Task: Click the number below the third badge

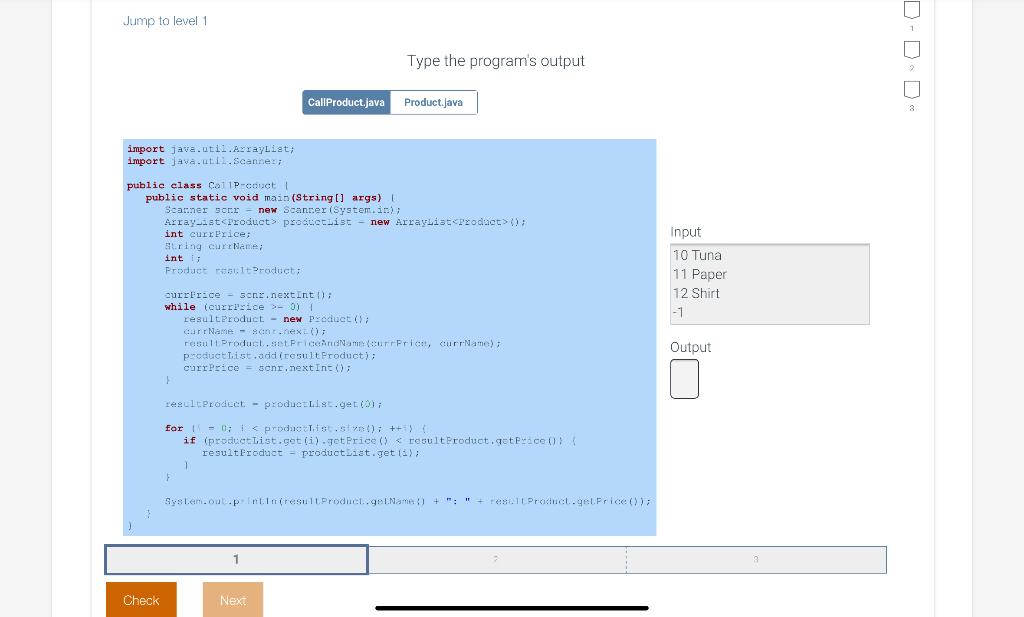Action: point(911,108)
